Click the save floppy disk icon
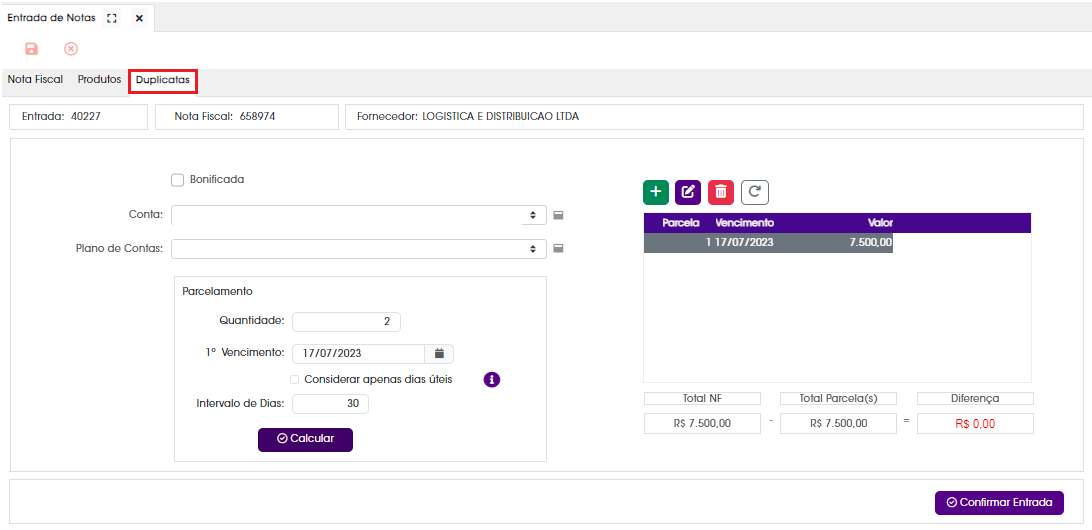Image resolution: width=1092 pixels, height=530 pixels. 31,49
